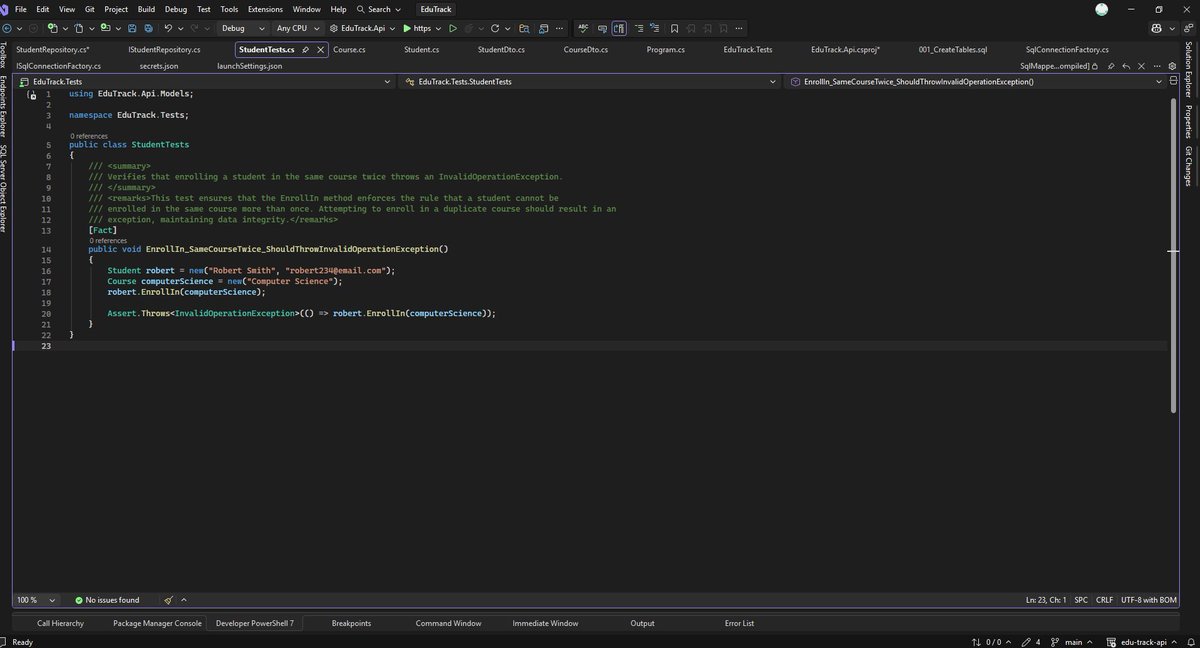Click Start Without Debugging outline play icon
This screenshot has width=1200, height=648.
click(452, 29)
